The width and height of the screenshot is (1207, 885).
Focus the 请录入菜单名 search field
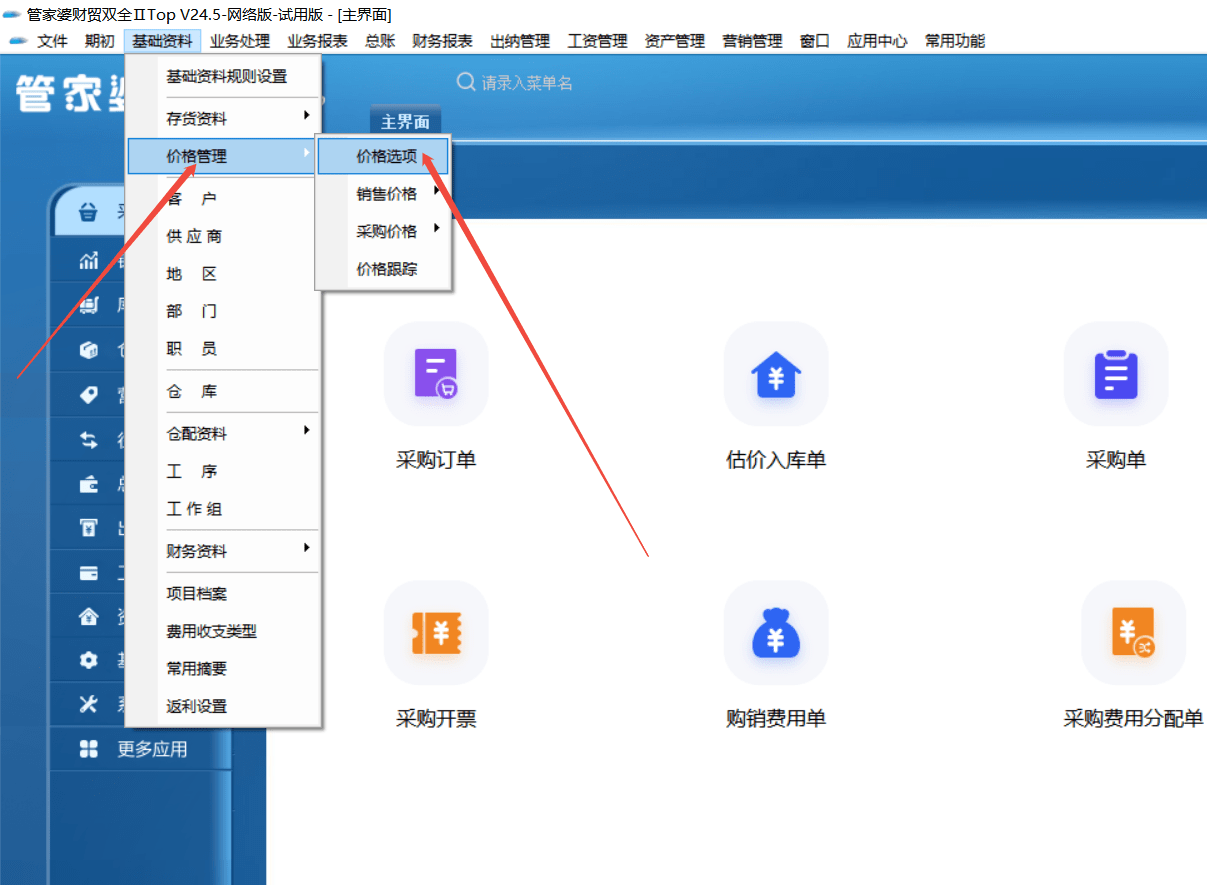click(528, 83)
